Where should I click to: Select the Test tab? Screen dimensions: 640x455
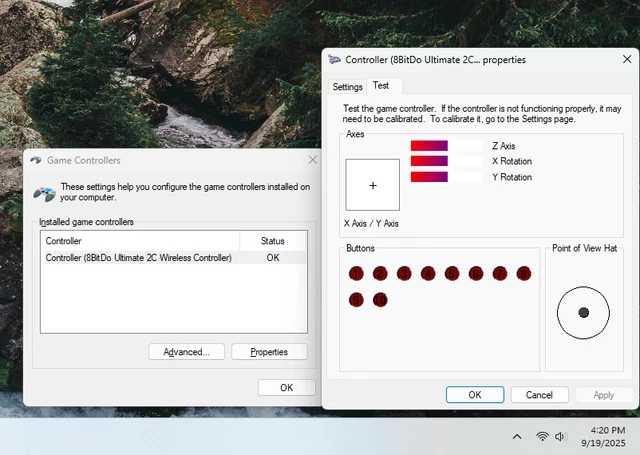pyautogui.click(x=381, y=86)
